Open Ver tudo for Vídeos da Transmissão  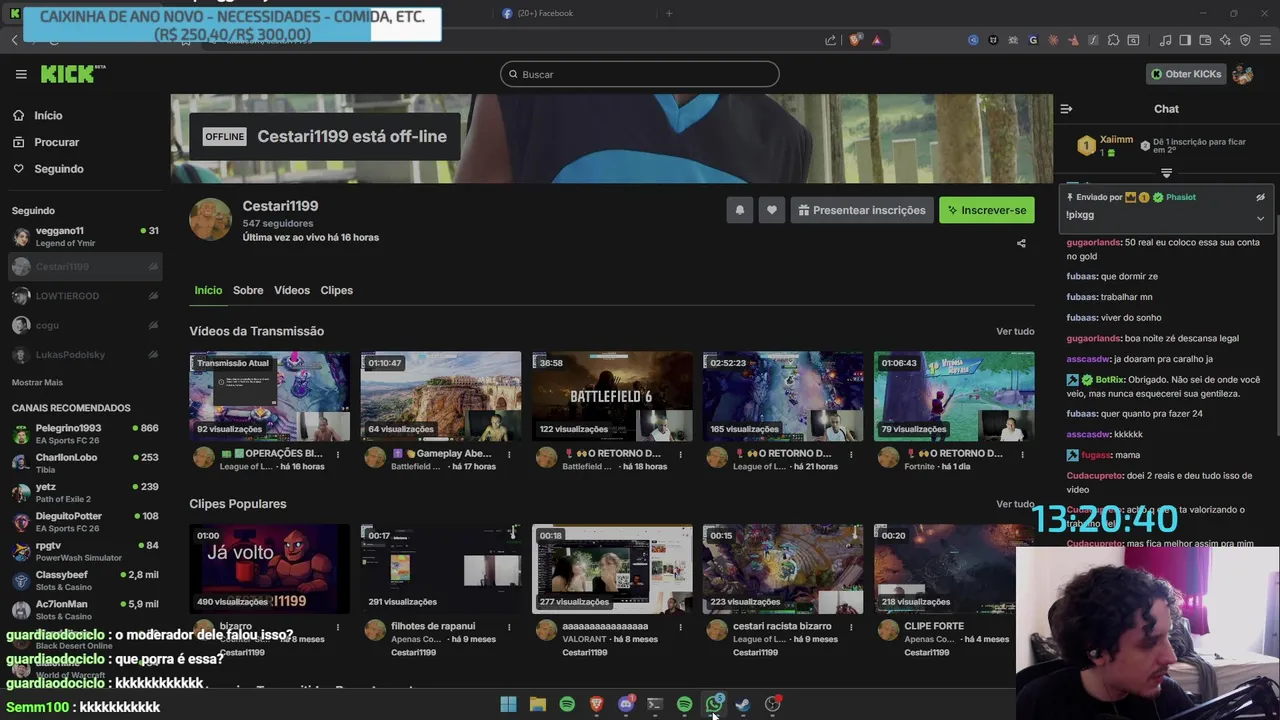[x=1015, y=331]
